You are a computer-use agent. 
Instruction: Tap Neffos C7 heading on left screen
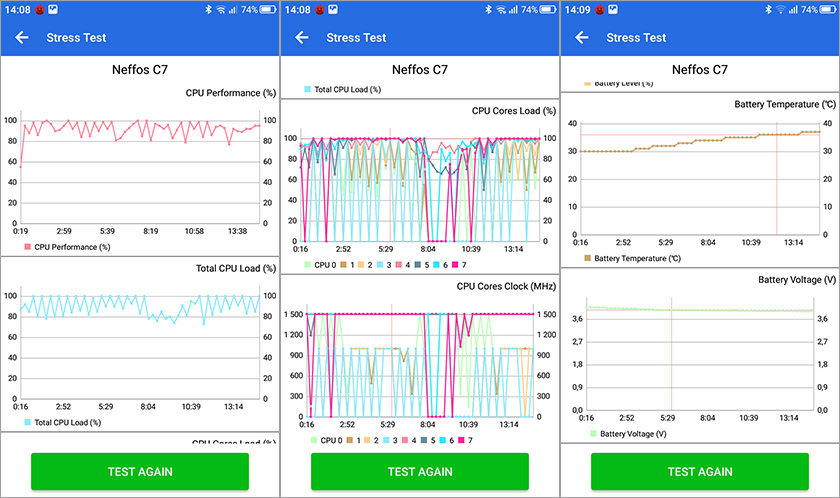coord(140,70)
